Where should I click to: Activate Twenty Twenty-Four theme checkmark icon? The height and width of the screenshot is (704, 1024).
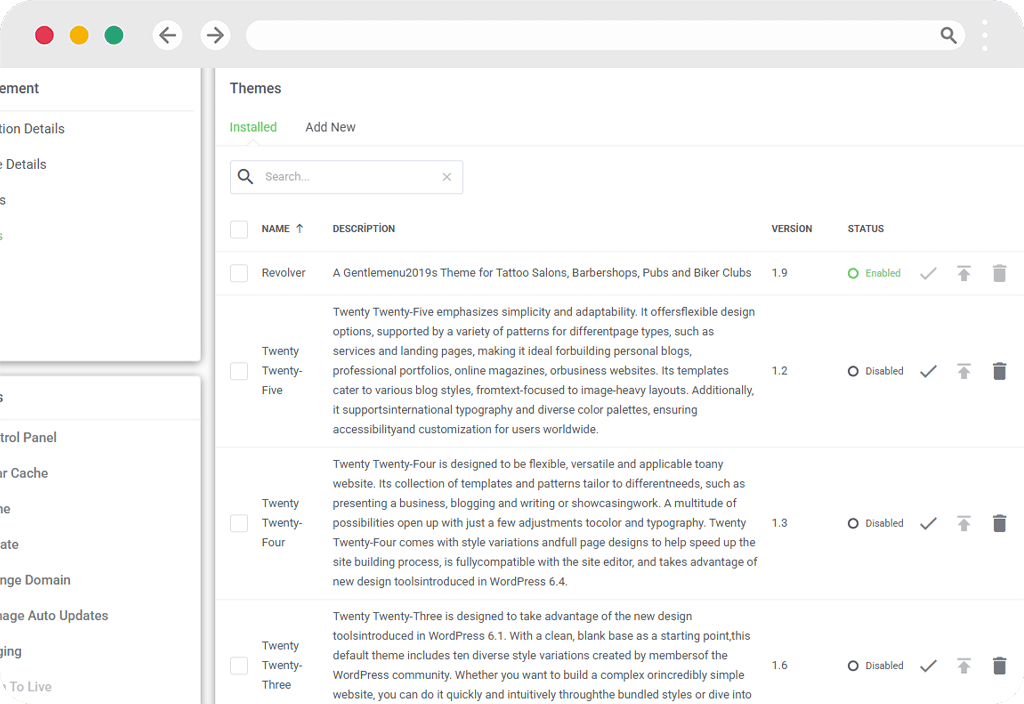[x=928, y=523]
